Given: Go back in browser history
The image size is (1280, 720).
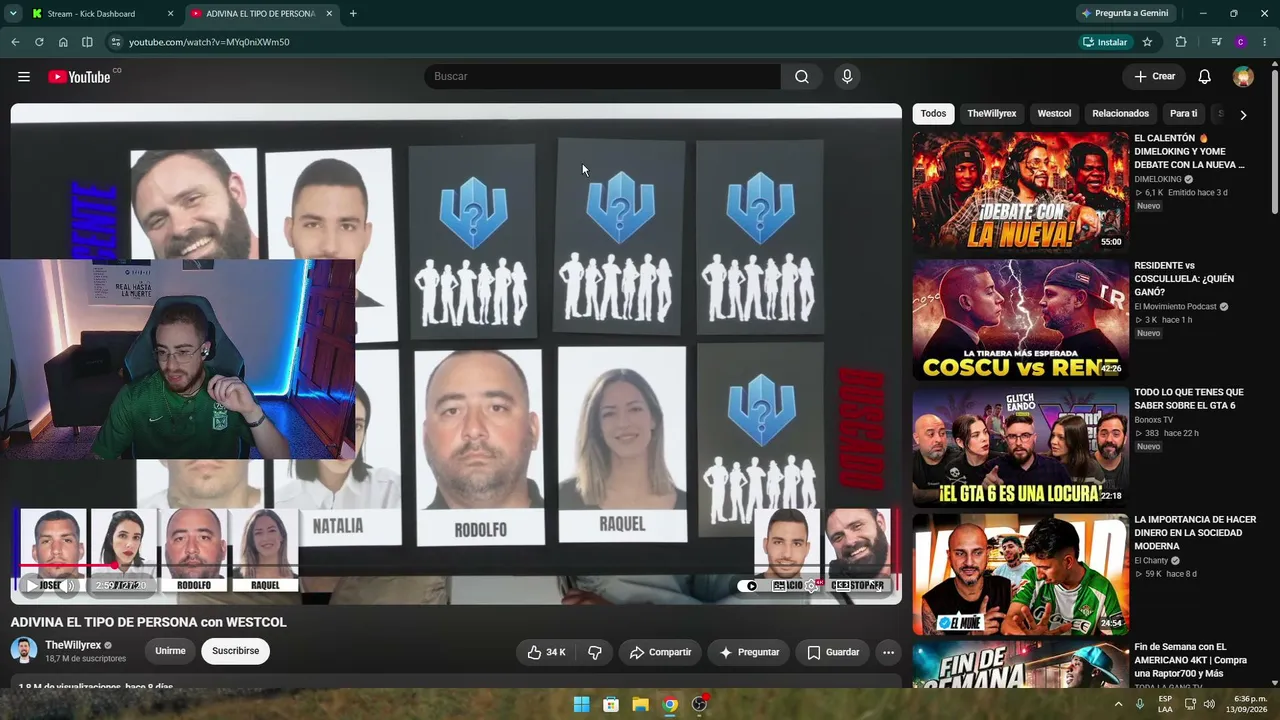Looking at the screenshot, I should pyautogui.click(x=15, y=42).
